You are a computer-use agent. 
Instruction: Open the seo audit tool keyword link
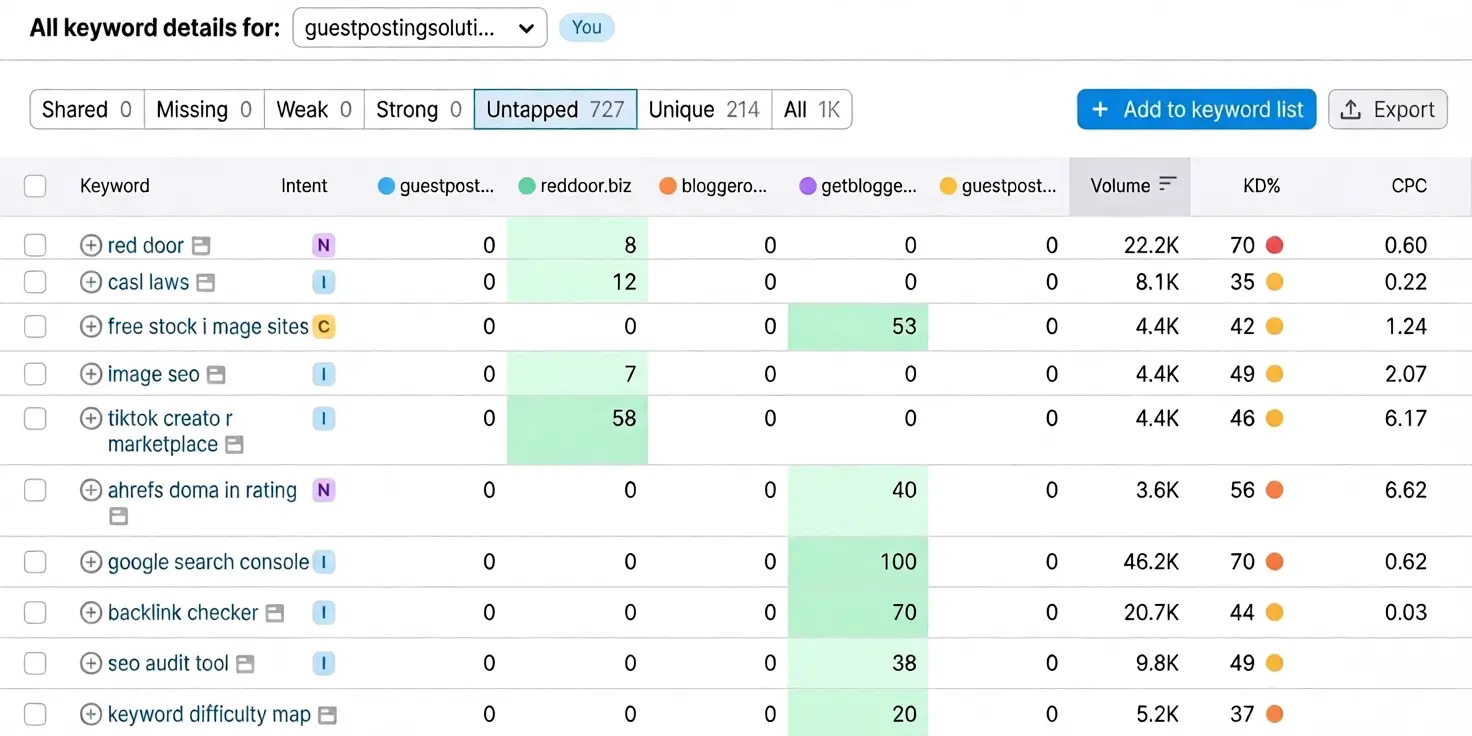coord(168,663)
